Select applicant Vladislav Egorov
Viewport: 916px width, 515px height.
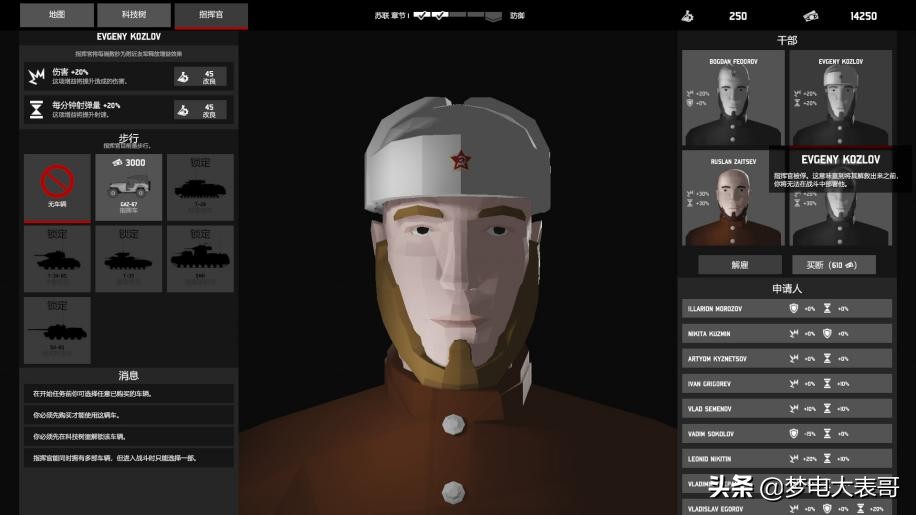click(x=786, y=509)
